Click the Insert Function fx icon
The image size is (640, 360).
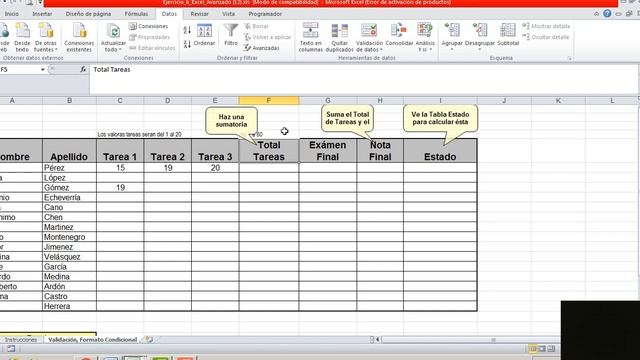click(x=83, y=70)
